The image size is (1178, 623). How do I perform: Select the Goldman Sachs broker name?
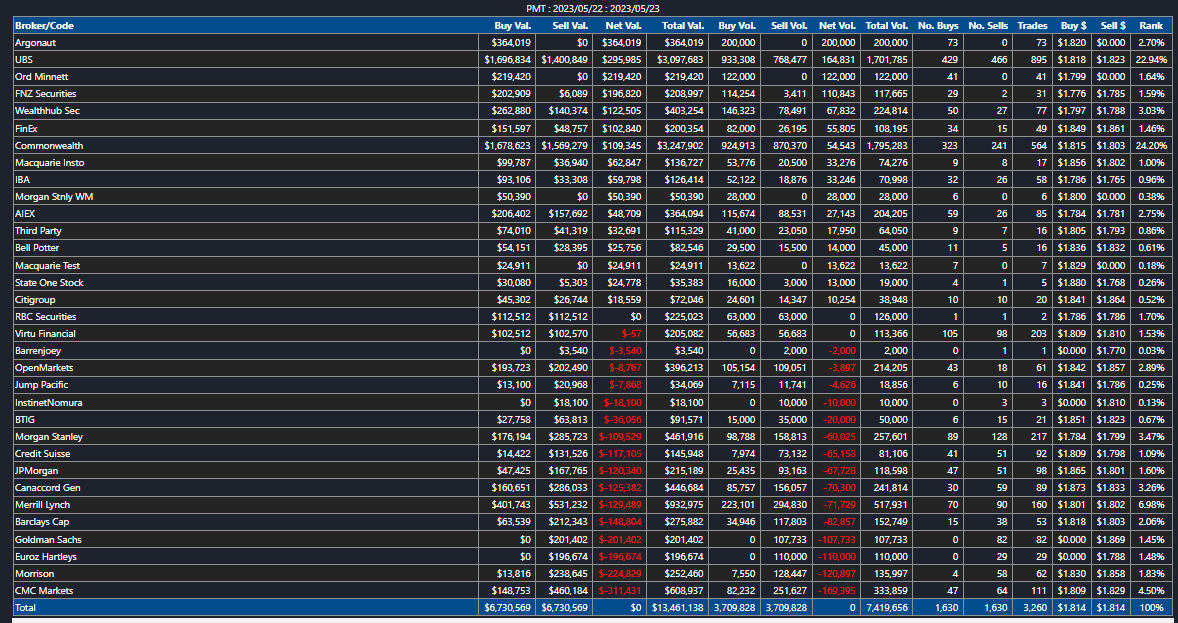(x=48, y=540)
